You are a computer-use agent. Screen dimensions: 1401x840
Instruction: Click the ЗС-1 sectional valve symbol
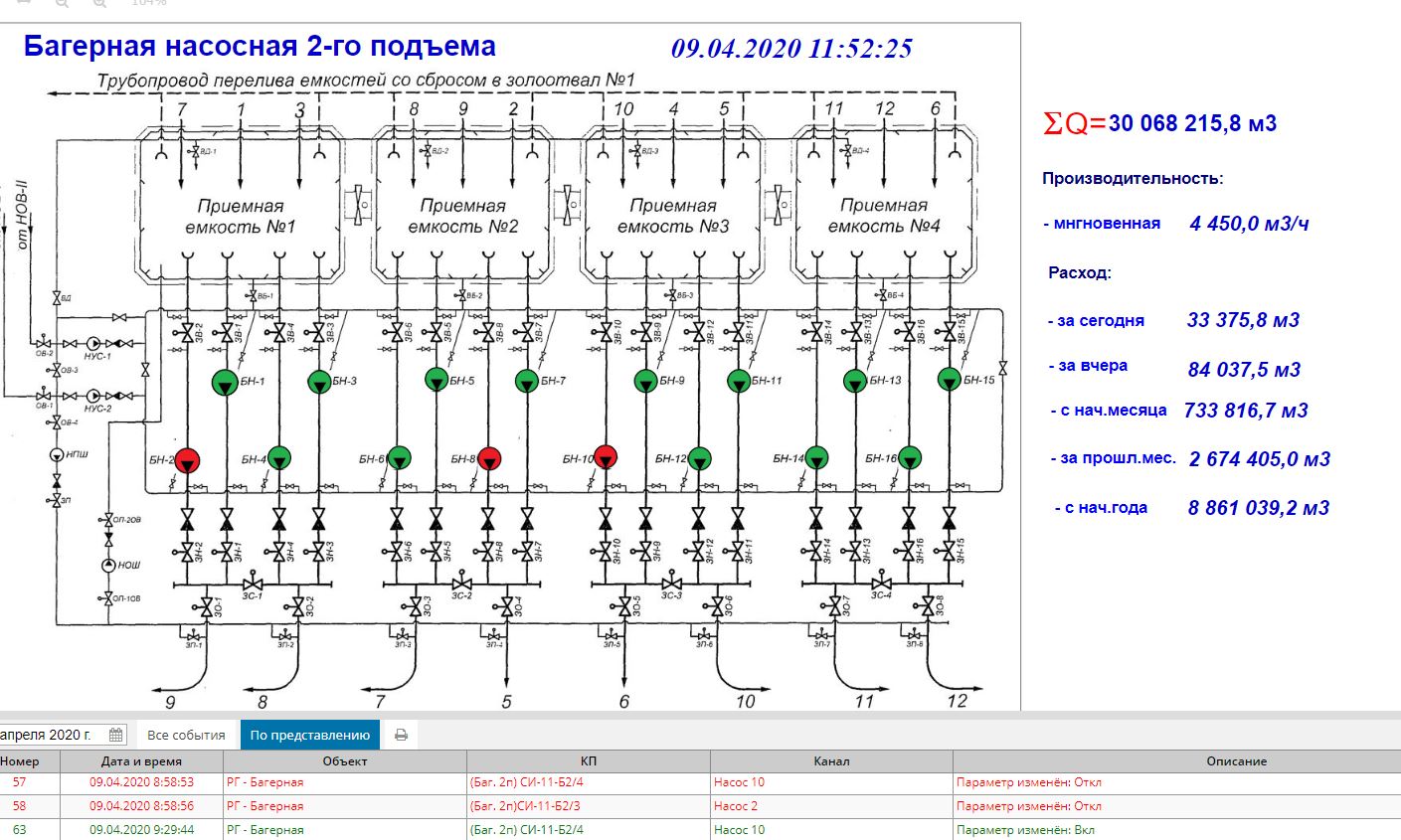tap(254, 584)
